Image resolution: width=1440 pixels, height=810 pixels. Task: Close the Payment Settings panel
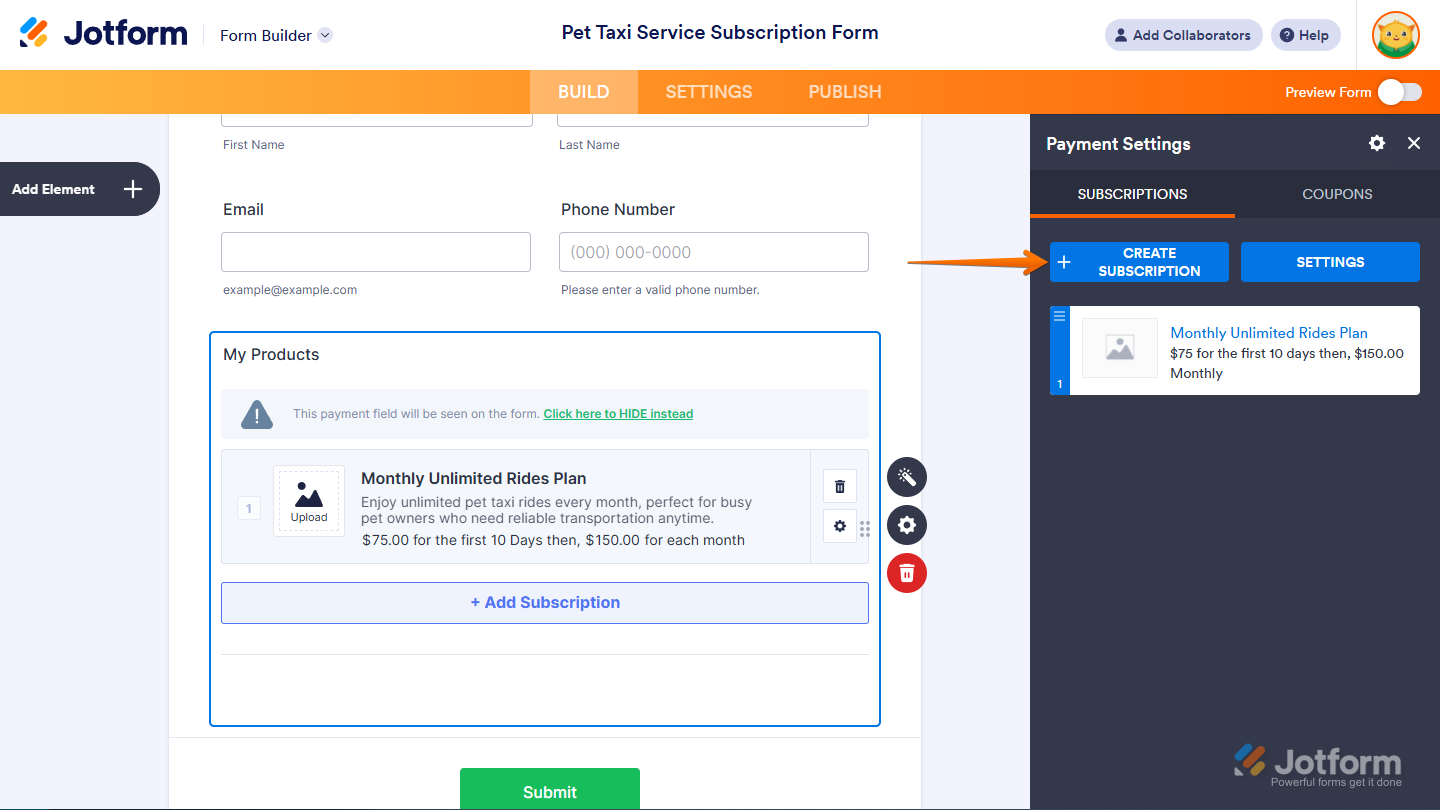pyautogui.click(x=1414, y=143)
